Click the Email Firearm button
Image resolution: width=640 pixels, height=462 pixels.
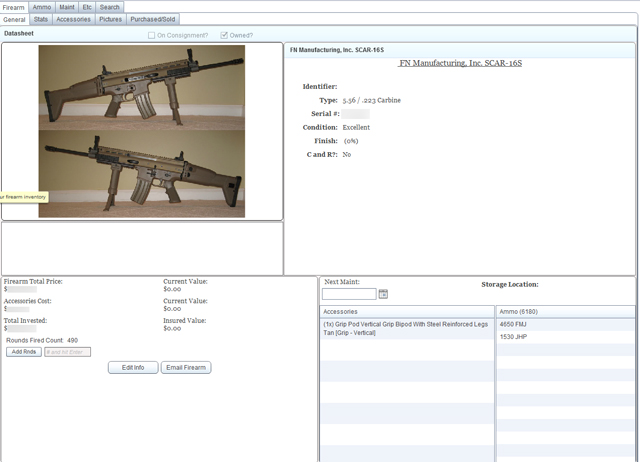[186, 368]
